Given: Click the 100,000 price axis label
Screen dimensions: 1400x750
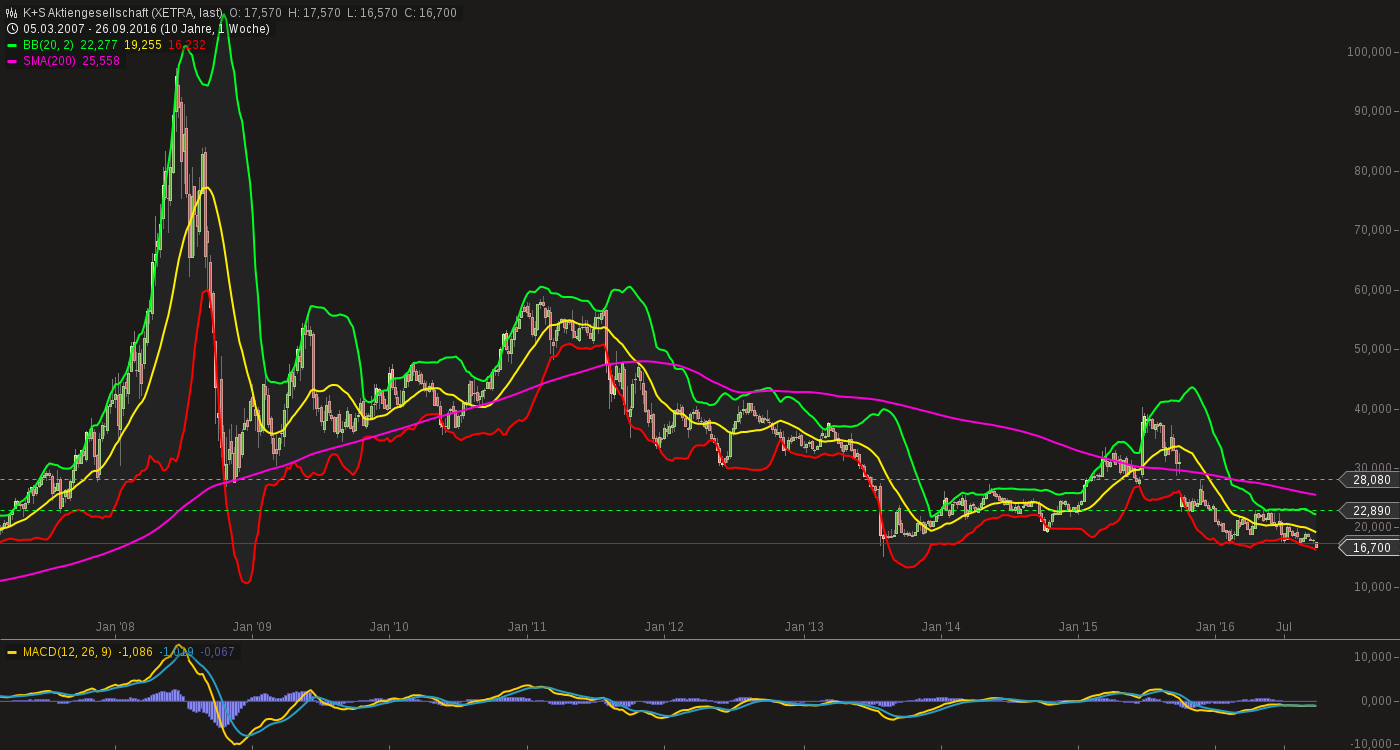Looking at the screenshot, I should (1370, 52).
